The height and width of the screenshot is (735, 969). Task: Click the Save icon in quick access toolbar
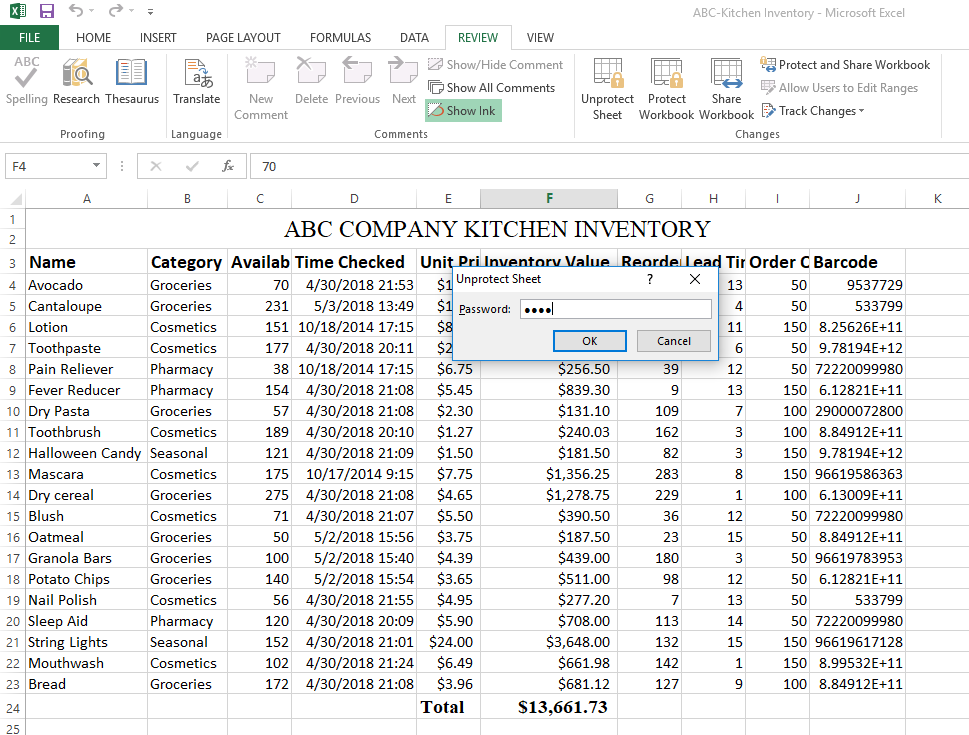[46, 12]
